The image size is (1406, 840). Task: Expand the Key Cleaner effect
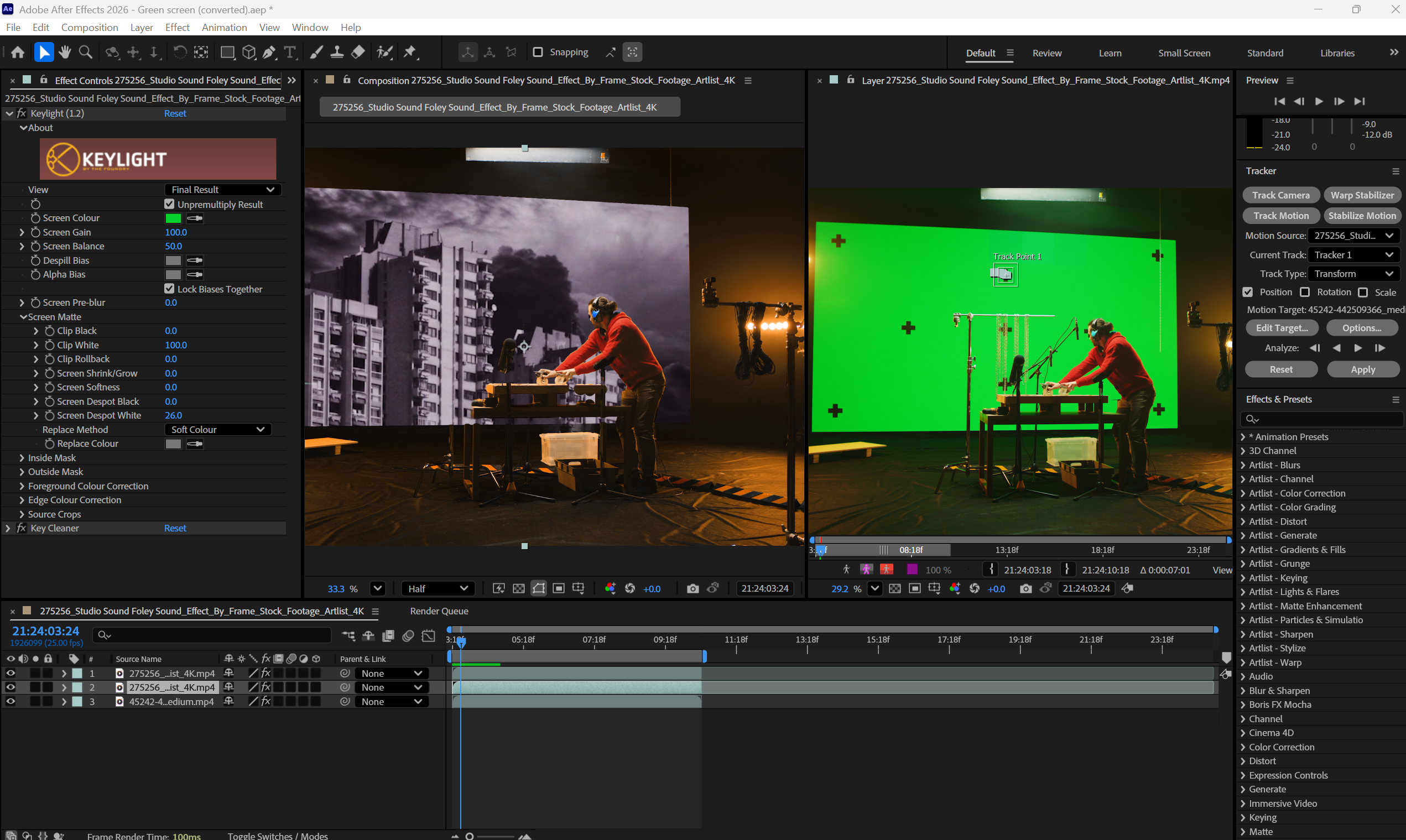click(8, 528)
